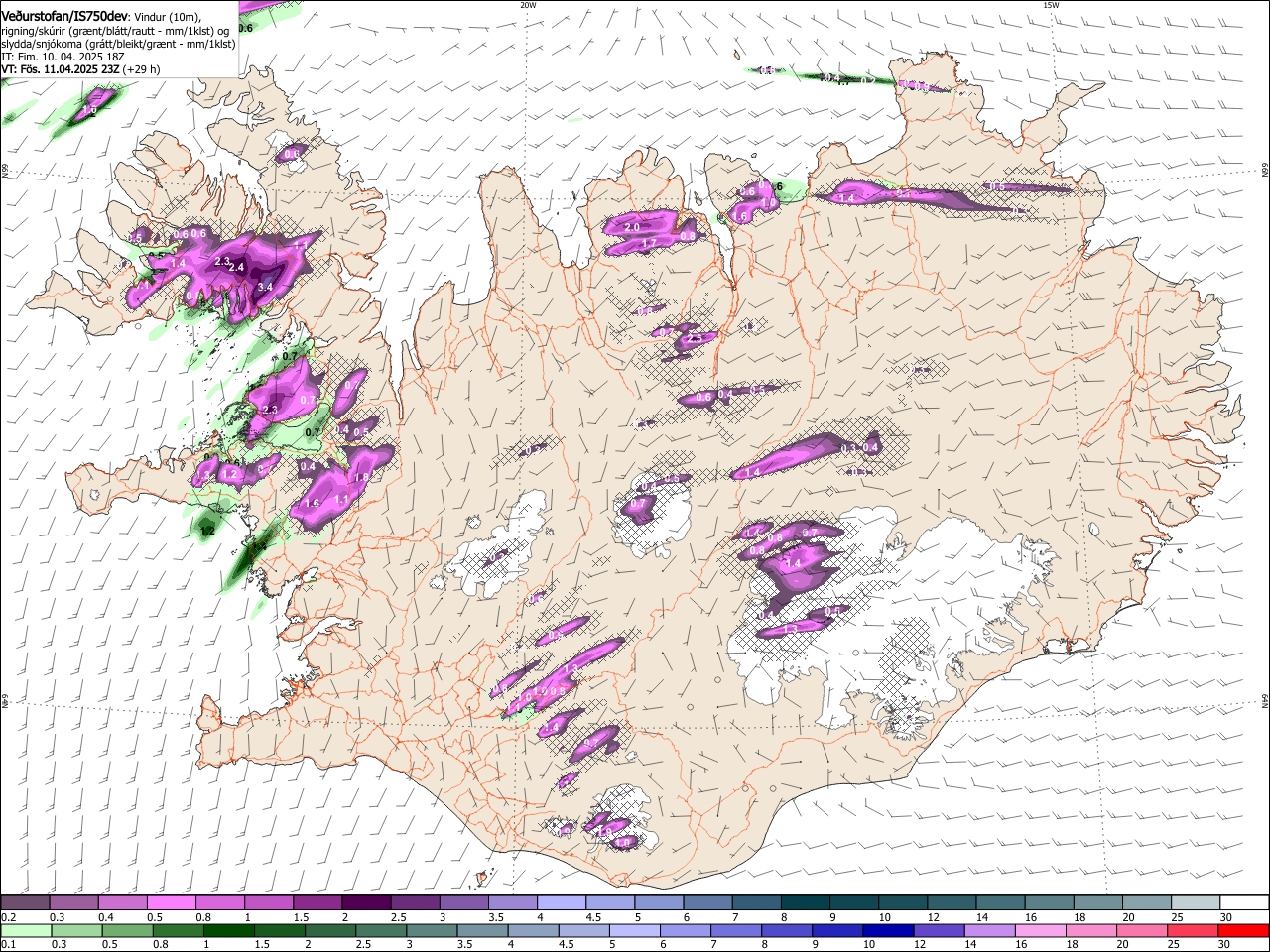Click the darkest purple snow swatch between 2 and 2.5
The width and height of the screenshot is (1270, 952).
365,903
